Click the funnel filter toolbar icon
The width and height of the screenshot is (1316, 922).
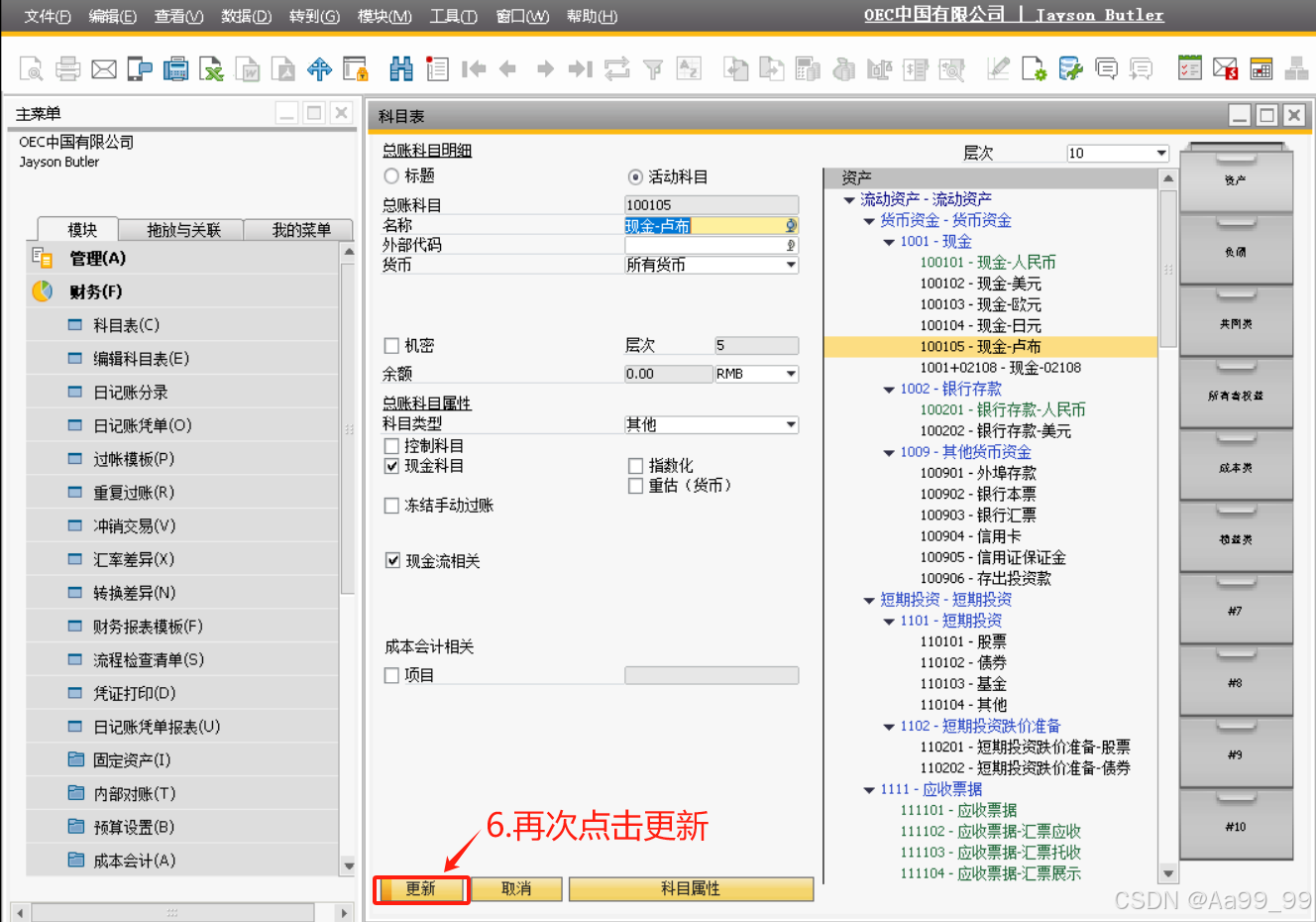pyautogui.click(x=653, y=68)
